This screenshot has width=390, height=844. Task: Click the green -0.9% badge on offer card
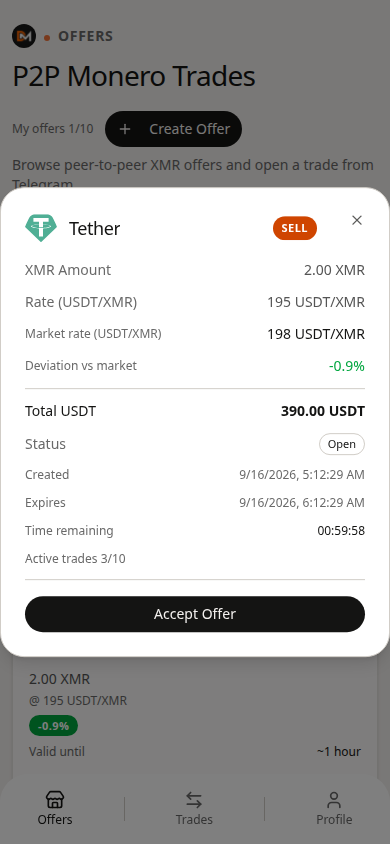point(53,726)
